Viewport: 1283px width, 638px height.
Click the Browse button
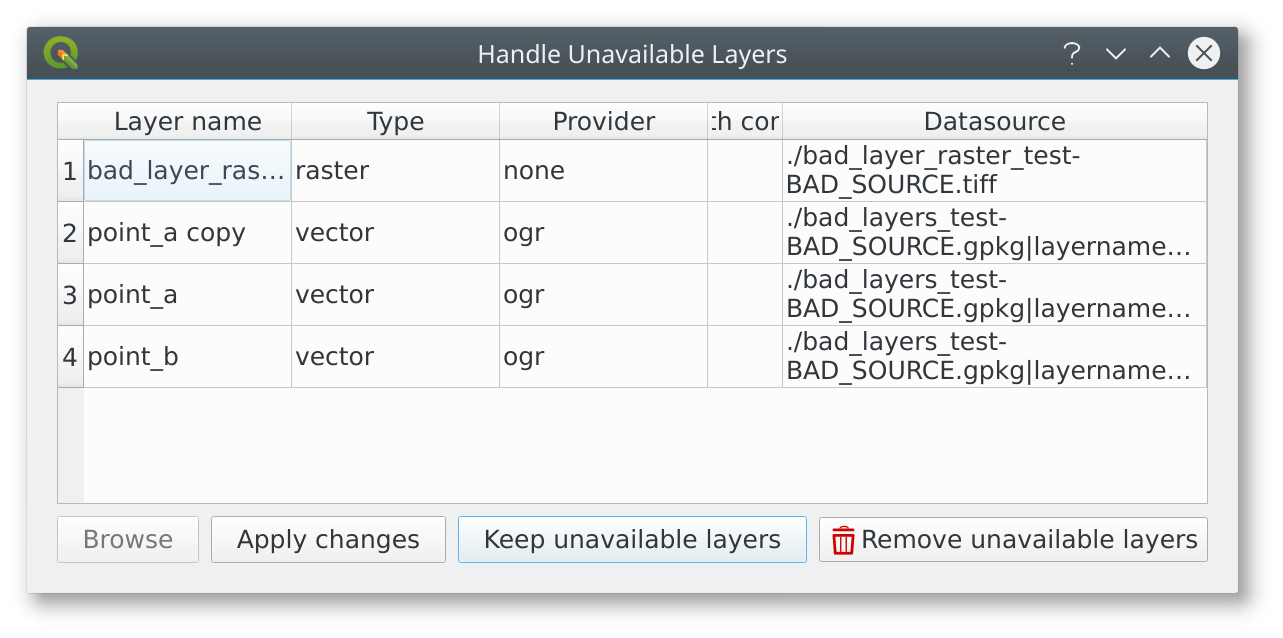pos(128,540)
